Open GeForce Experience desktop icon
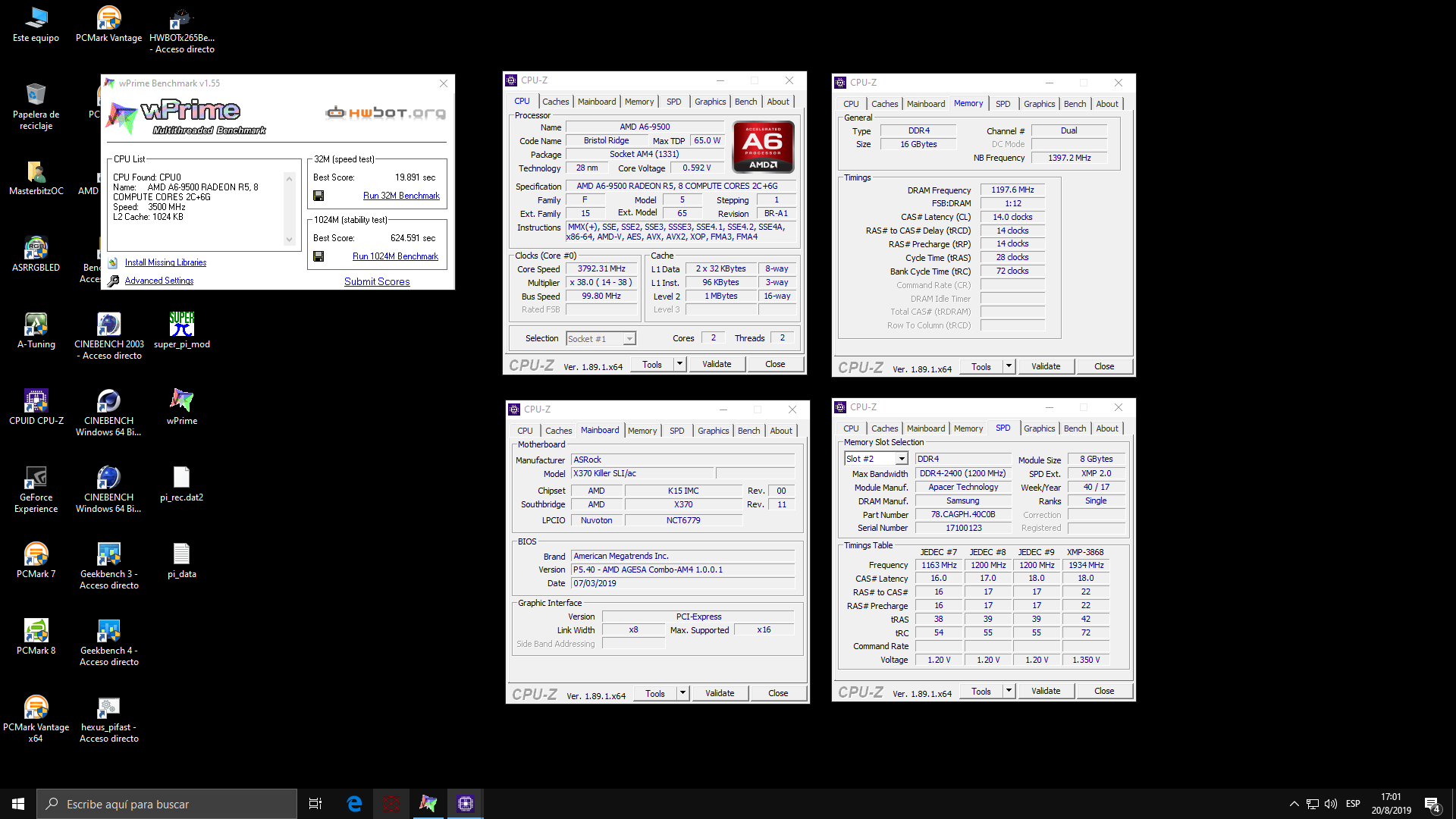 [36, 490]
